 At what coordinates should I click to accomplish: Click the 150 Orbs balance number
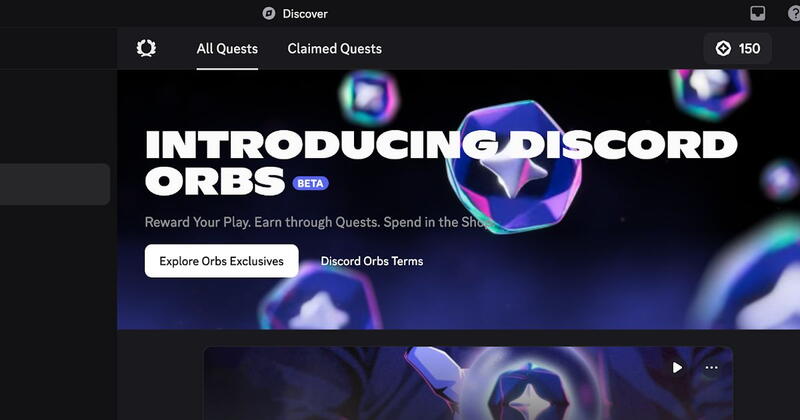tap(749, 48)
